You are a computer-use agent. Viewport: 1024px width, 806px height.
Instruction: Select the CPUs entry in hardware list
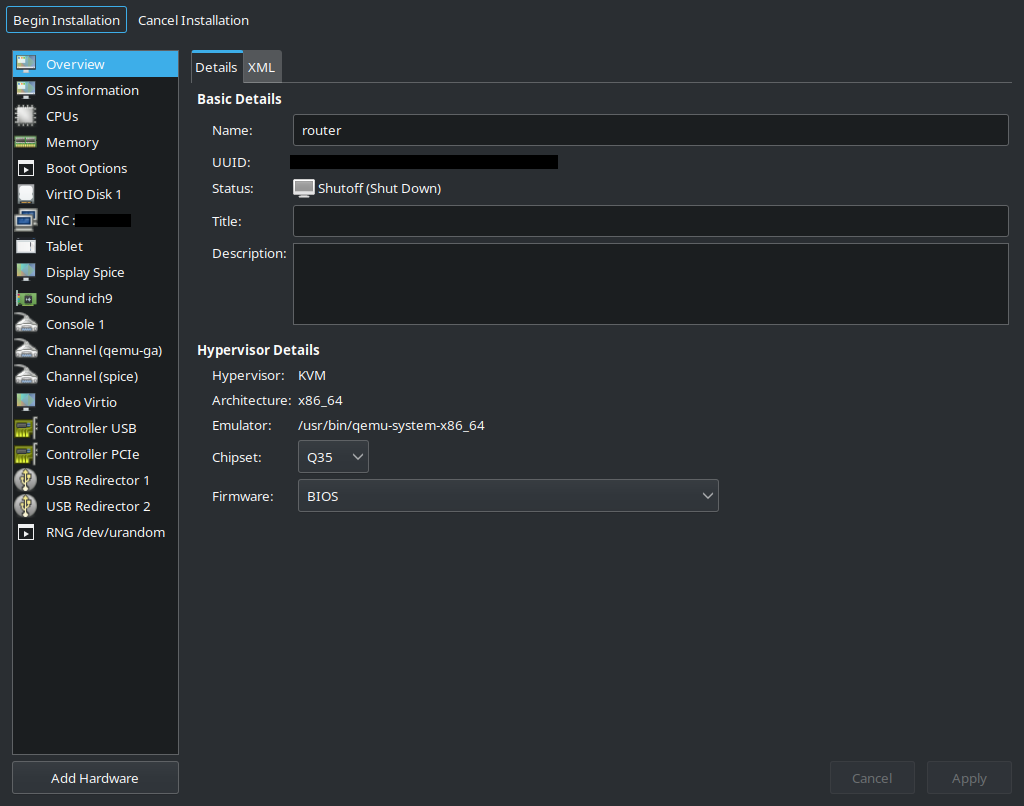[95, 116]
